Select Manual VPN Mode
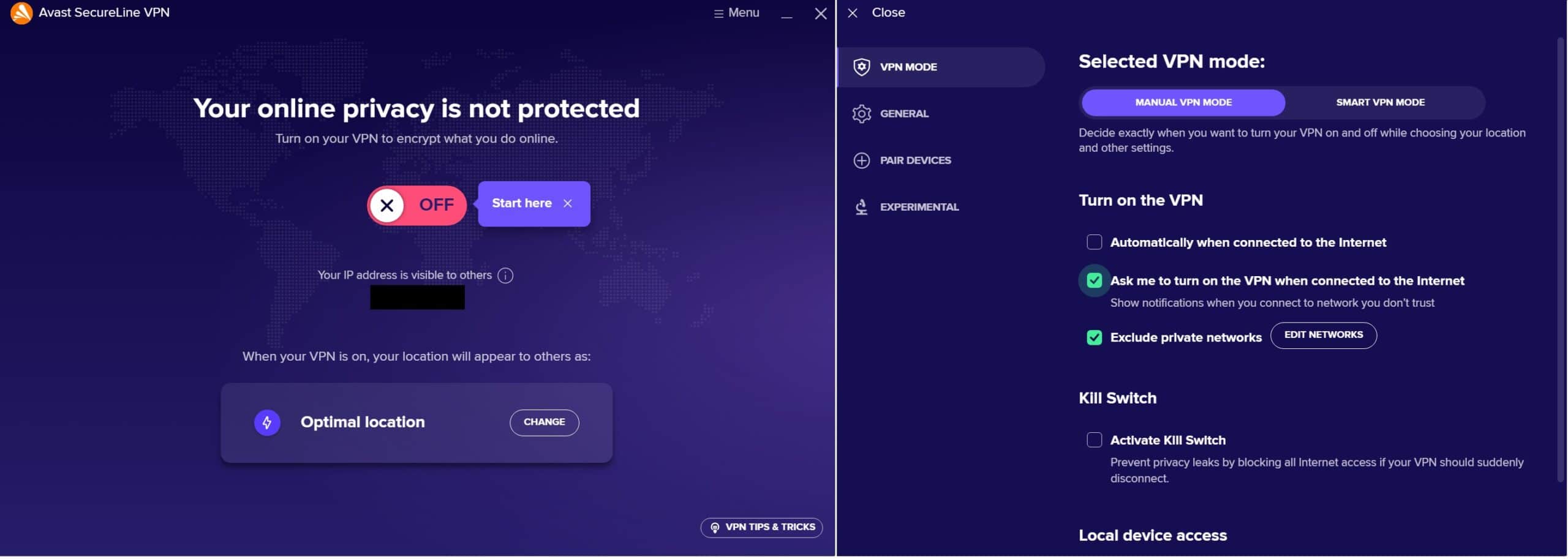Image resolution: width=1568 pixels, height=559 pixels. [1183, 103]
